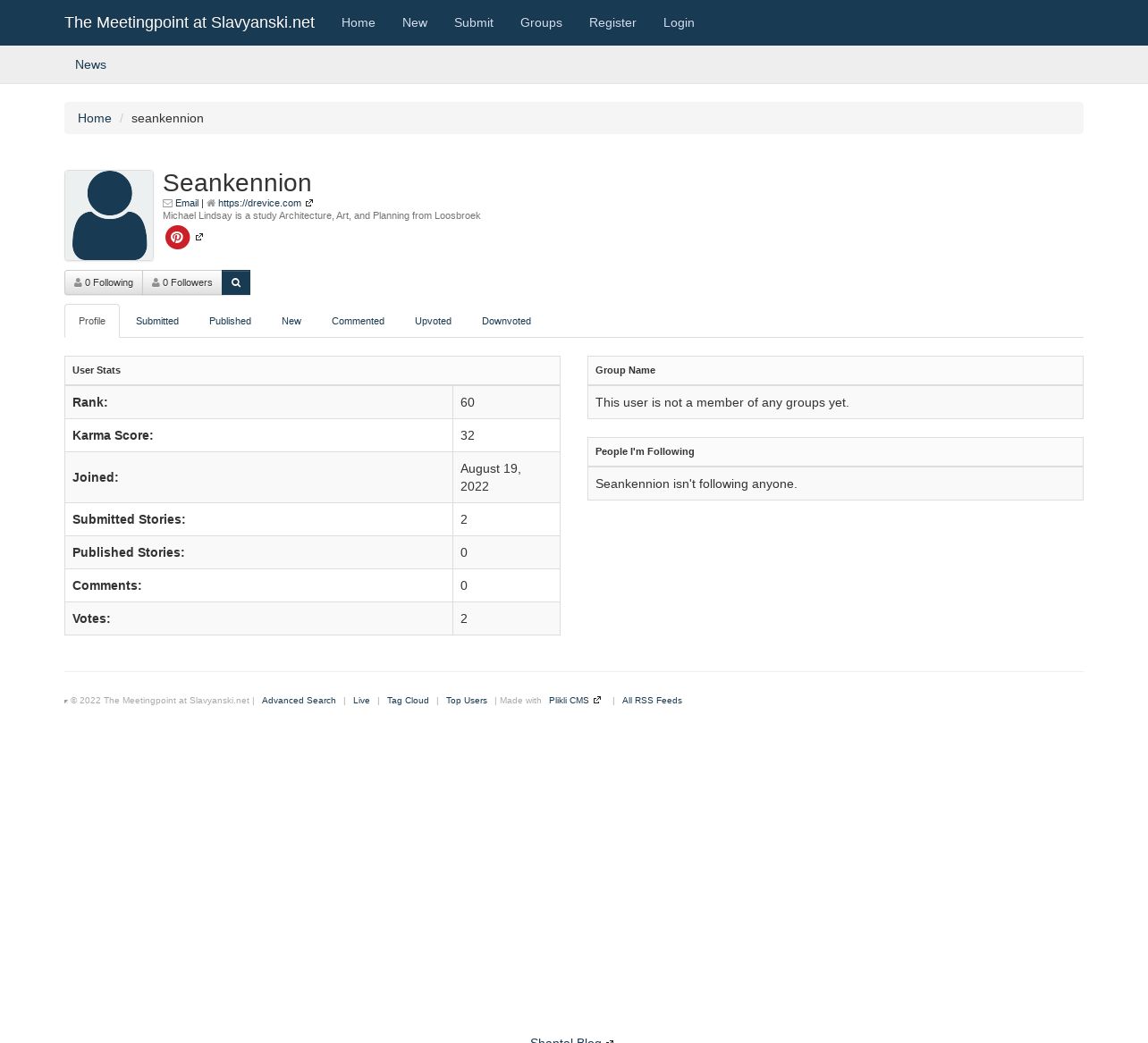Viewport: 1148px width, 1043px height.
Task: Click the Pinterest profile icon
Action: pyautogui.click(x=177, y=237)
